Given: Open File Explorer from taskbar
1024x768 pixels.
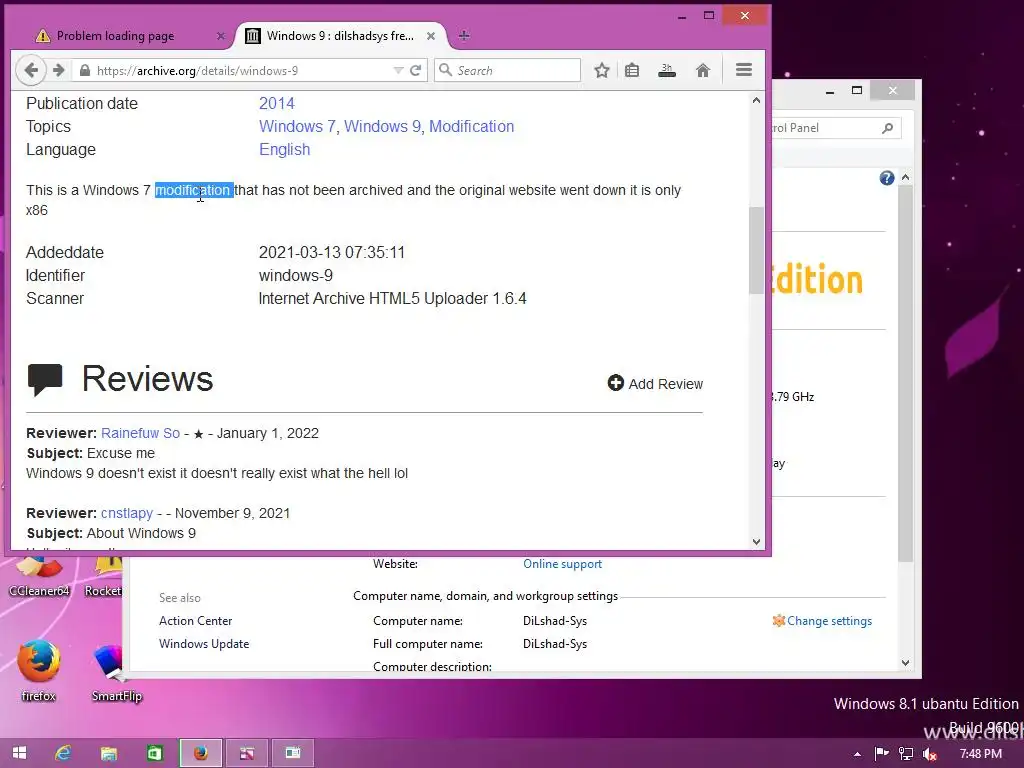Looking at the screenshot, I should coord(108,753).
